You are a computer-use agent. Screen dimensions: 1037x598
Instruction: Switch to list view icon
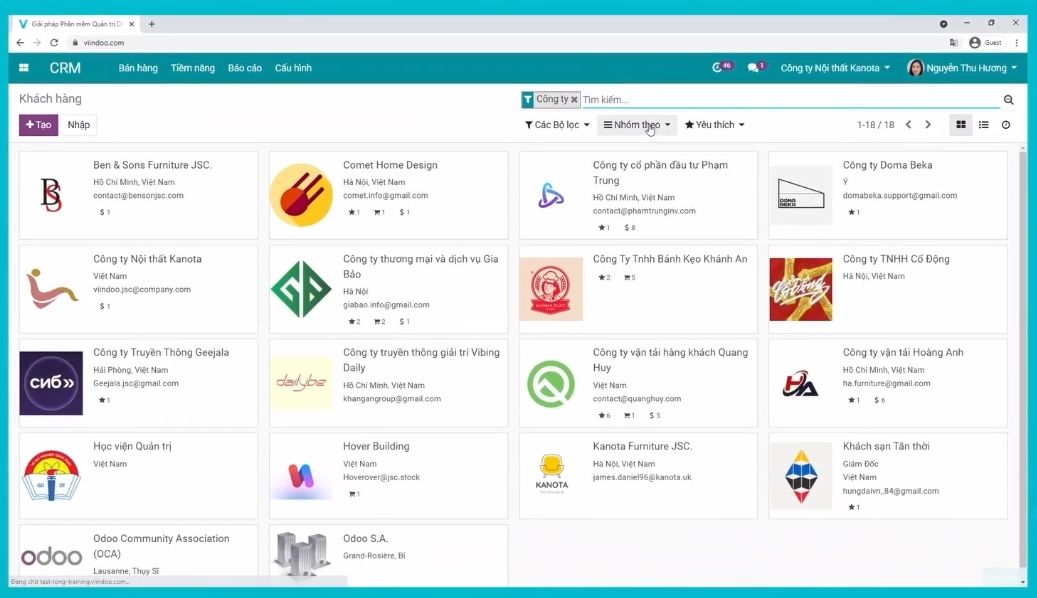pos(983,124)
